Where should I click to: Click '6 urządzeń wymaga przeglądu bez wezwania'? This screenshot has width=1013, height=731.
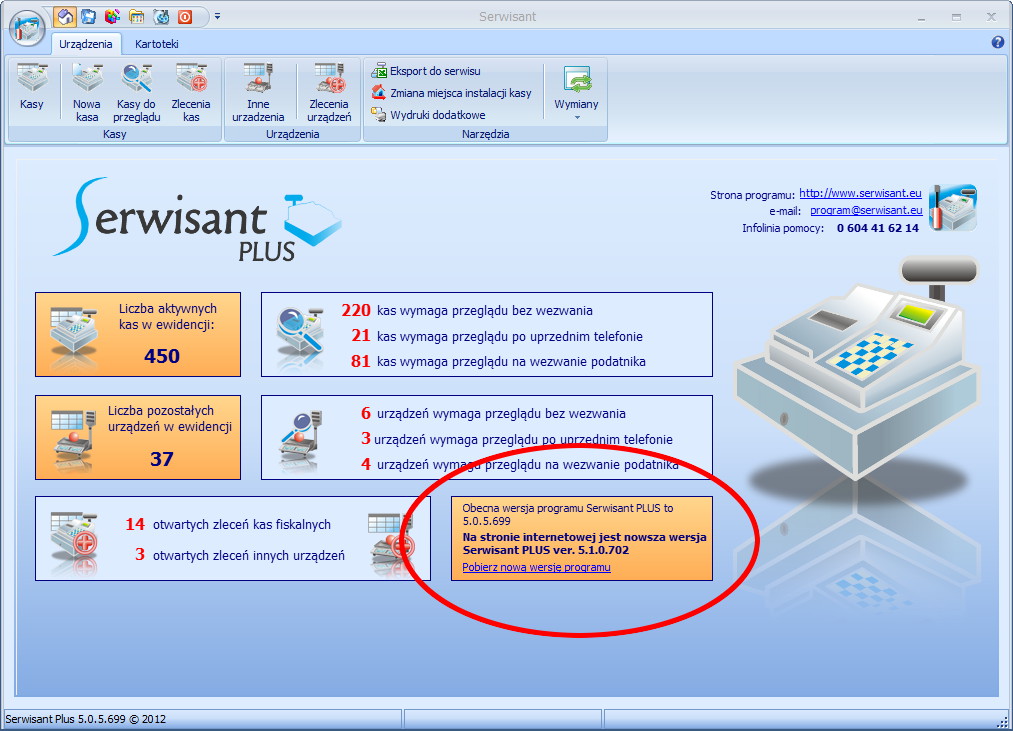[493, 414]
